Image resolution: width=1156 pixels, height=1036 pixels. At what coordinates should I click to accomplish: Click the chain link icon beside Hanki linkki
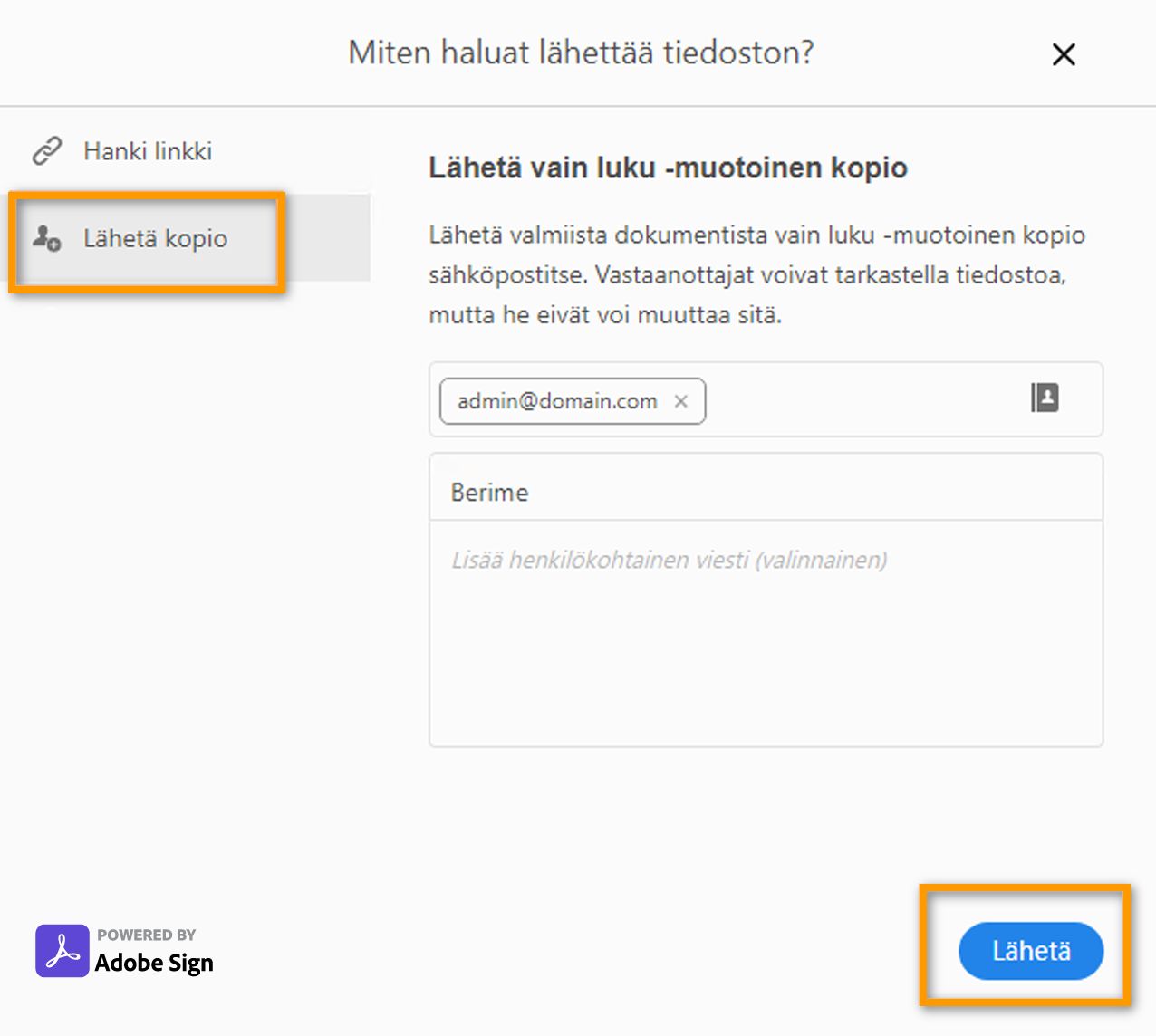point(45,149)
